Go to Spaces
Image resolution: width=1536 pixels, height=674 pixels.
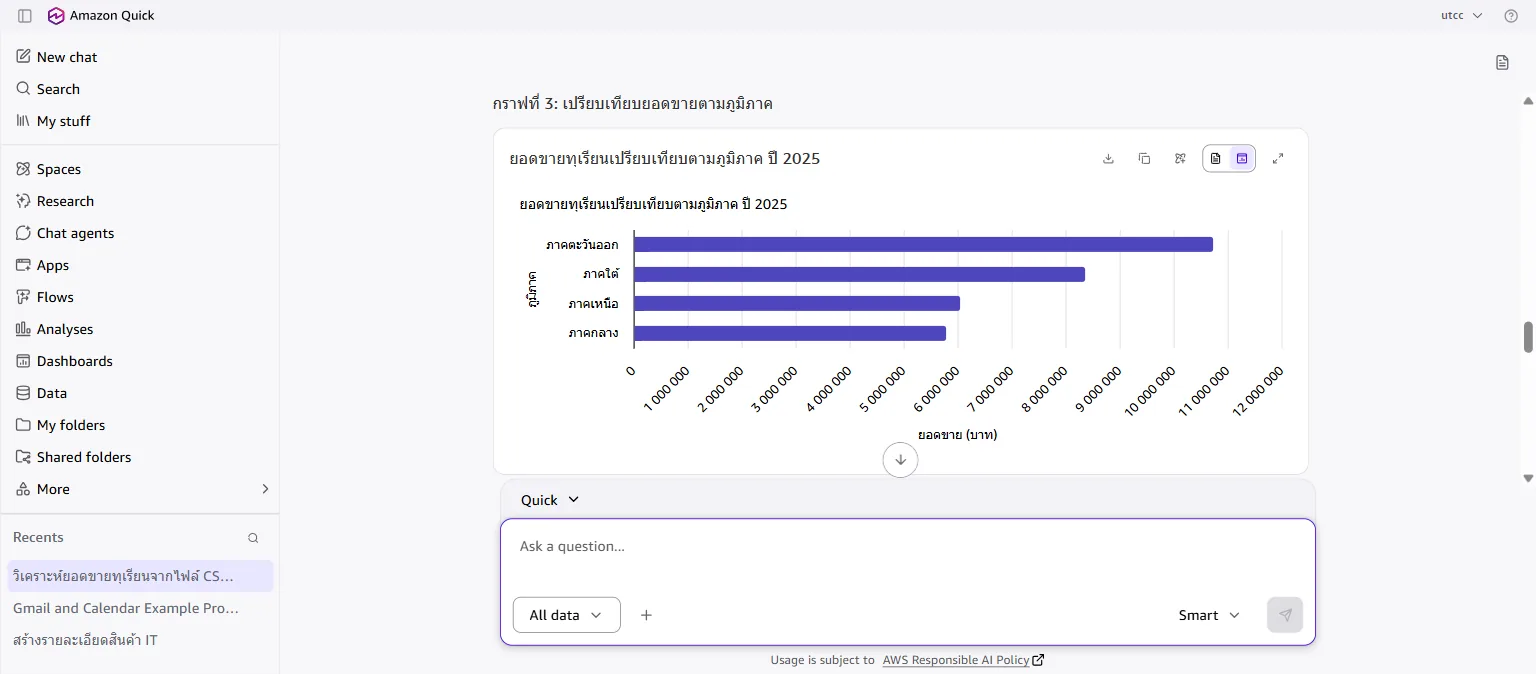pos(139,169)
